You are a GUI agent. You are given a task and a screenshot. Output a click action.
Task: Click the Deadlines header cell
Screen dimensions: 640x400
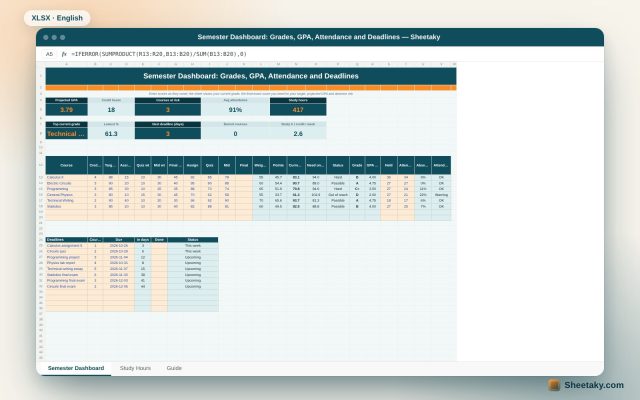click(x=67, y=240)
